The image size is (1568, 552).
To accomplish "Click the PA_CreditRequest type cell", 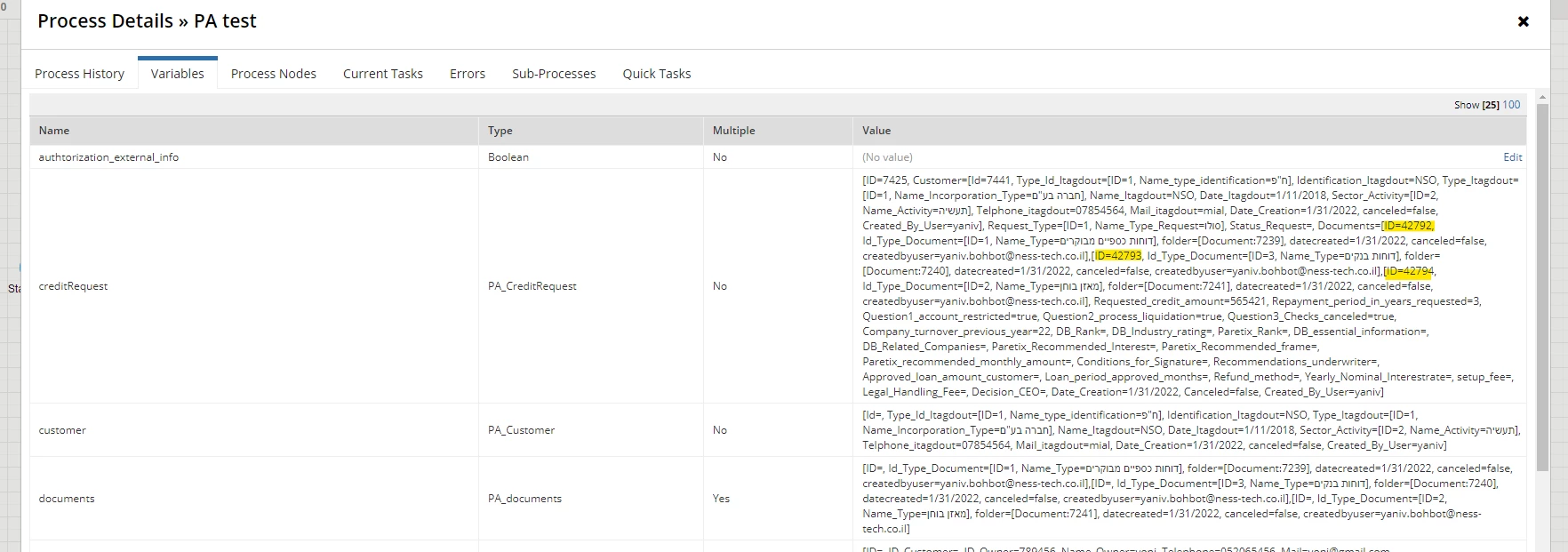I will (532, 286).
